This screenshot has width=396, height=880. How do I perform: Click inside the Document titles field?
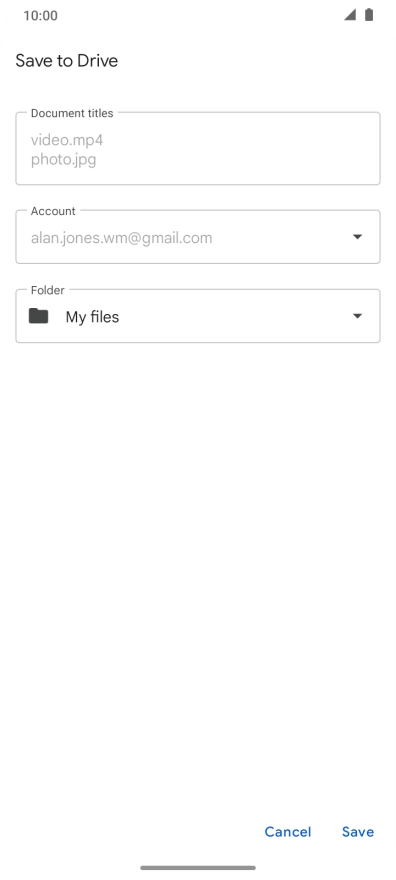pos(198,148)
